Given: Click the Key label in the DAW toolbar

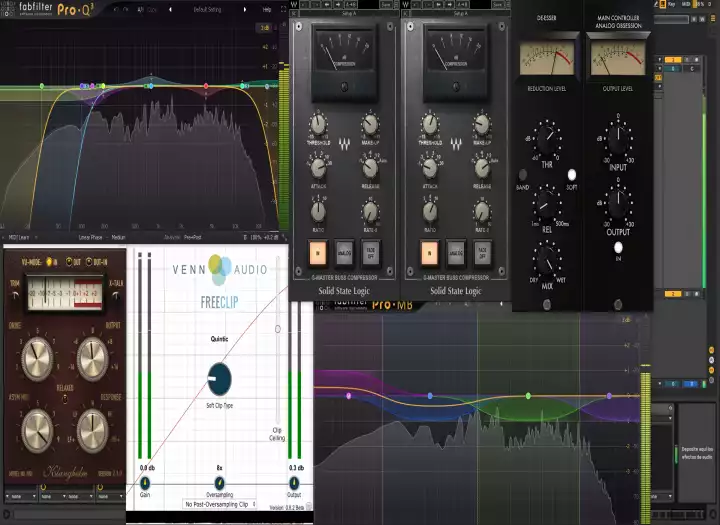Looking at the screenshot, I should (x=672, y=4).
